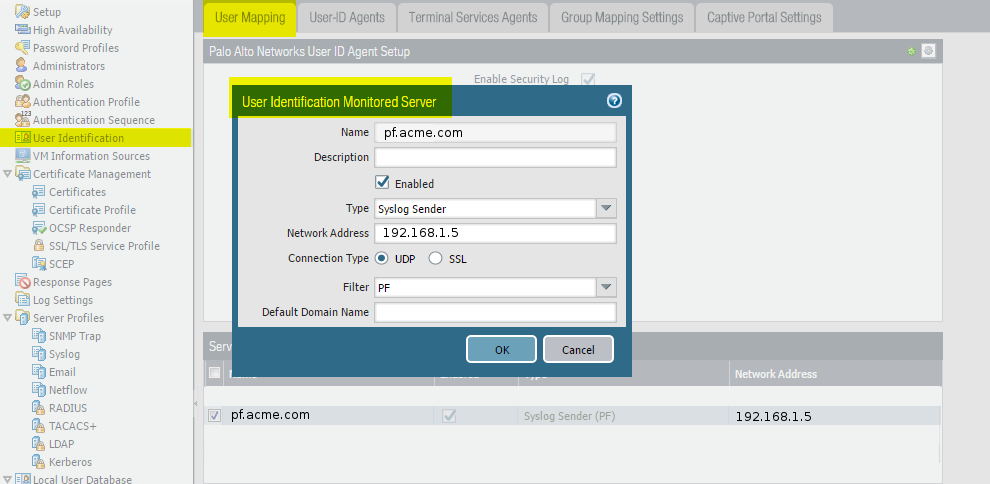
Task: Click the help icon in dialog header
Action: [614, 101]
